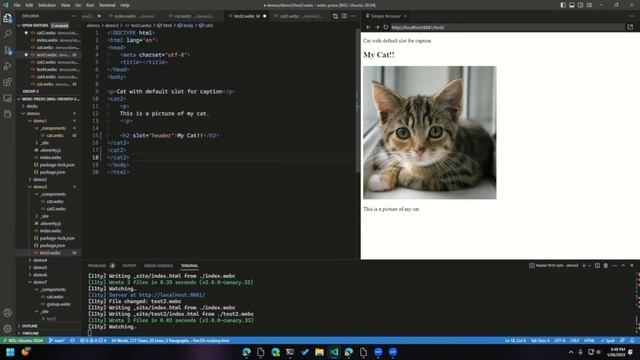Click line and column indicator in status bar
The image size is (640, 360).
pyautogui.click(x=515, y=340)
